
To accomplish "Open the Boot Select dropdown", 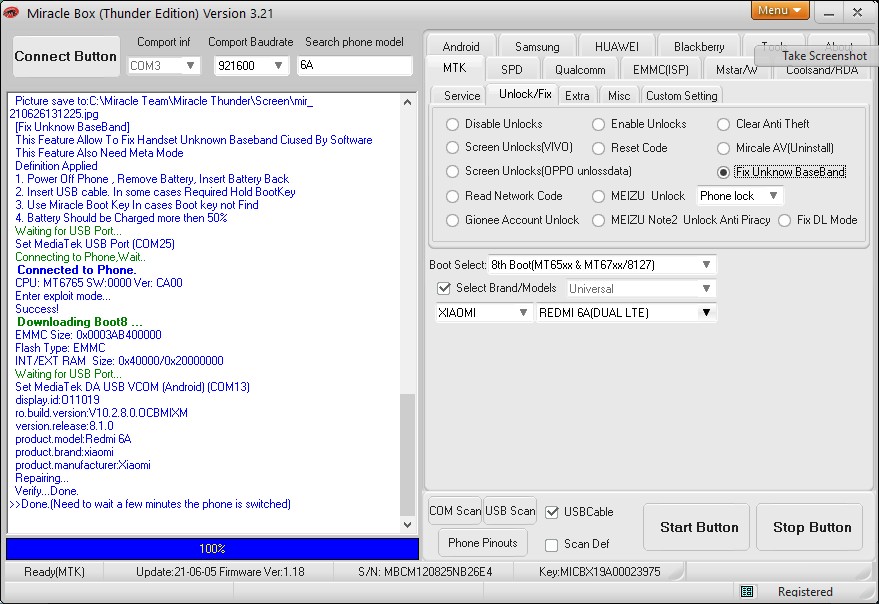I will point(602,265).
